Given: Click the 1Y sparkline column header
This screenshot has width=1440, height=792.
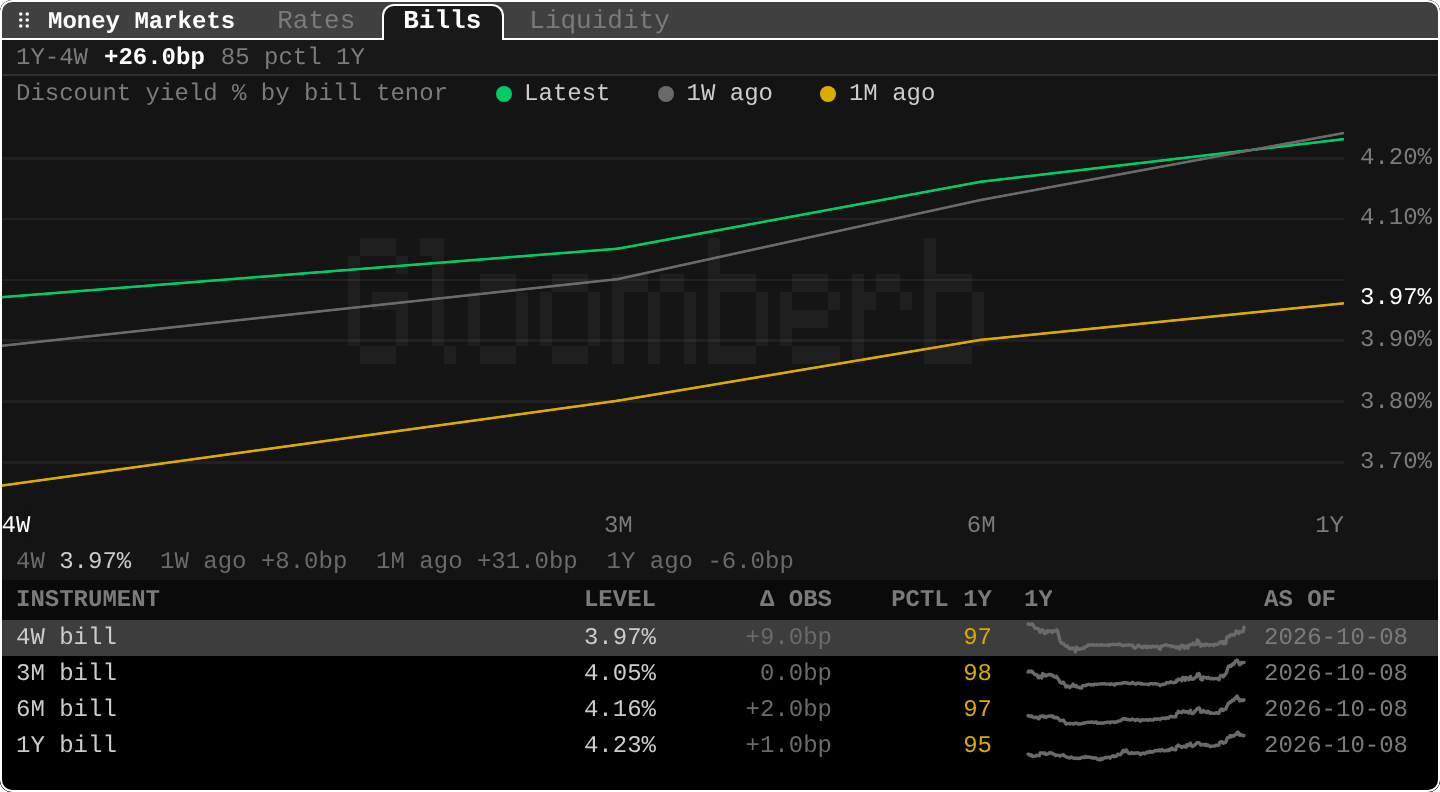Looking at the screenshot, I should [1038, 599].
